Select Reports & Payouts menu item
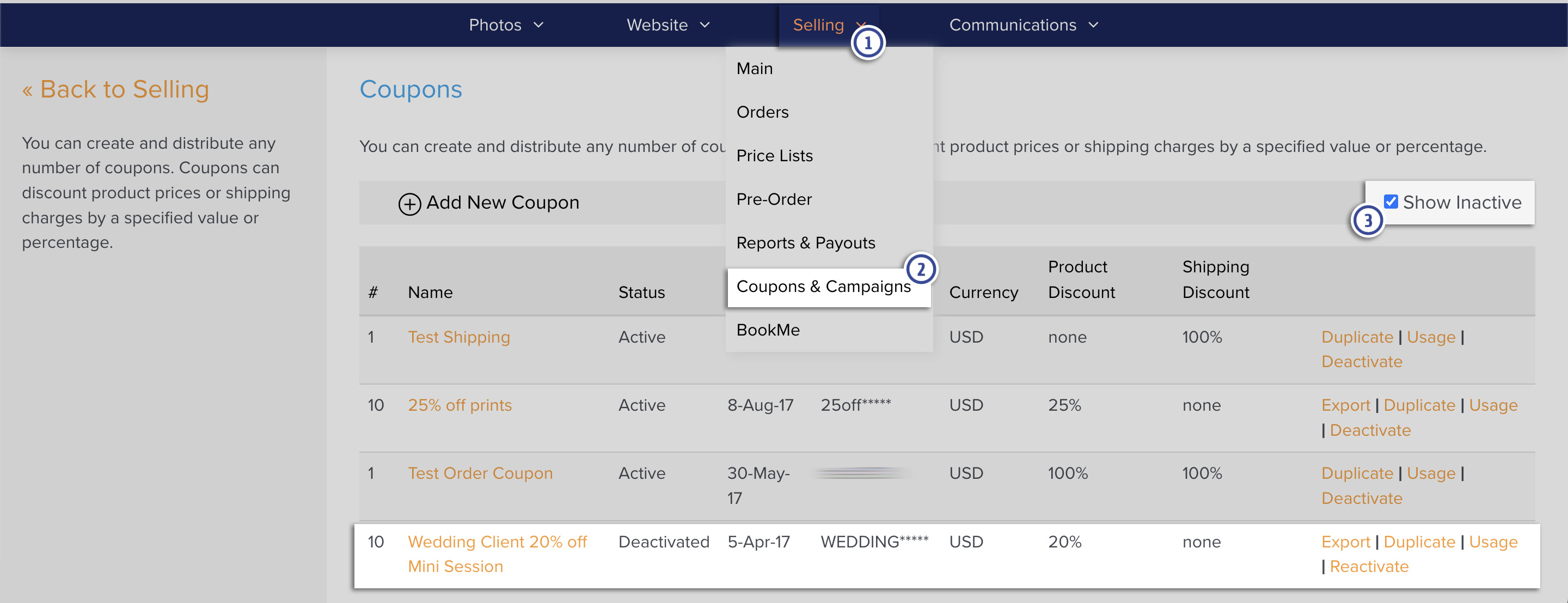The height and width of the screenshot is (603, 1568). [806, 242]
